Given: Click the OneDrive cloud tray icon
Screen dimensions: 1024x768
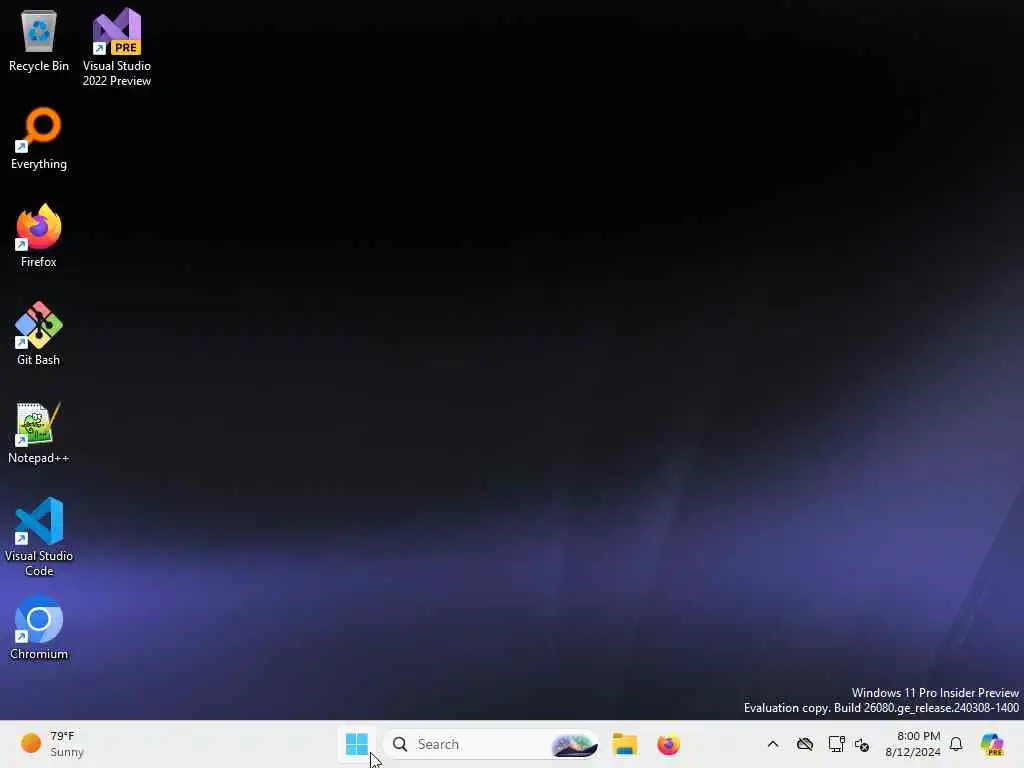Looking at the screenshot, I should click(x=805, y=744).
